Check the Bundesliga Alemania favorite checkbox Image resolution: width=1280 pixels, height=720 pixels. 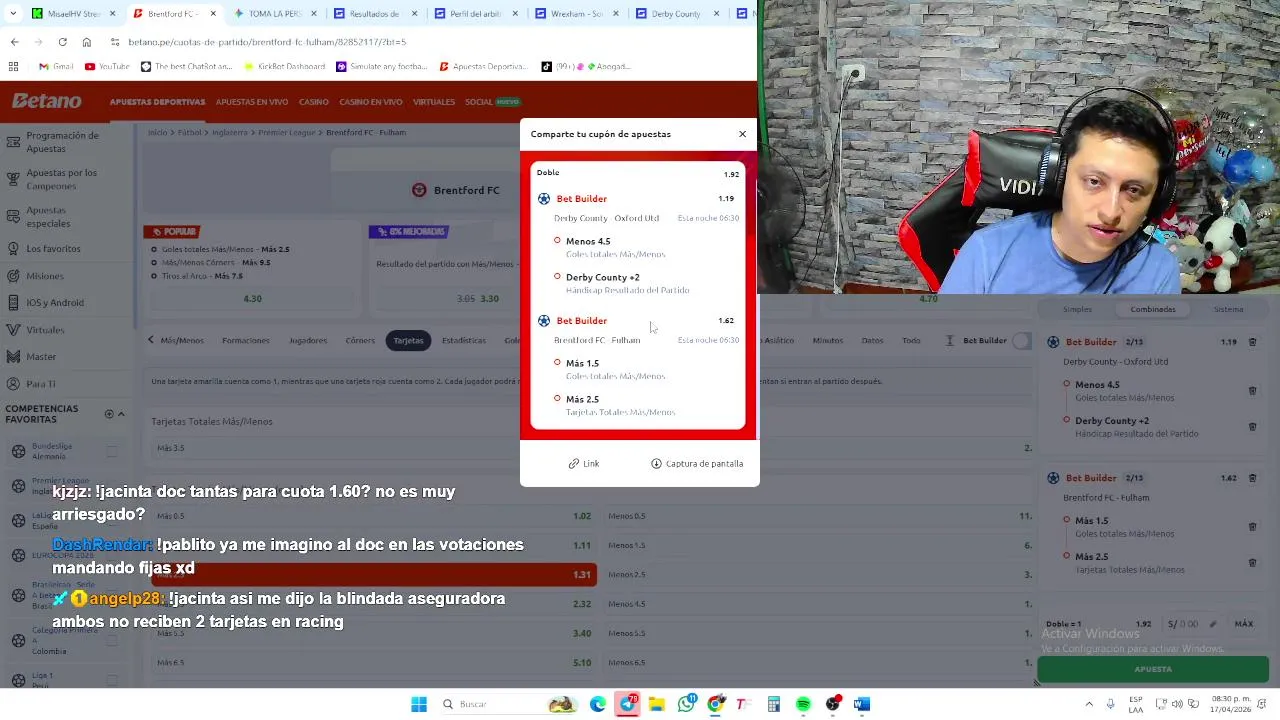pos(112,451)
